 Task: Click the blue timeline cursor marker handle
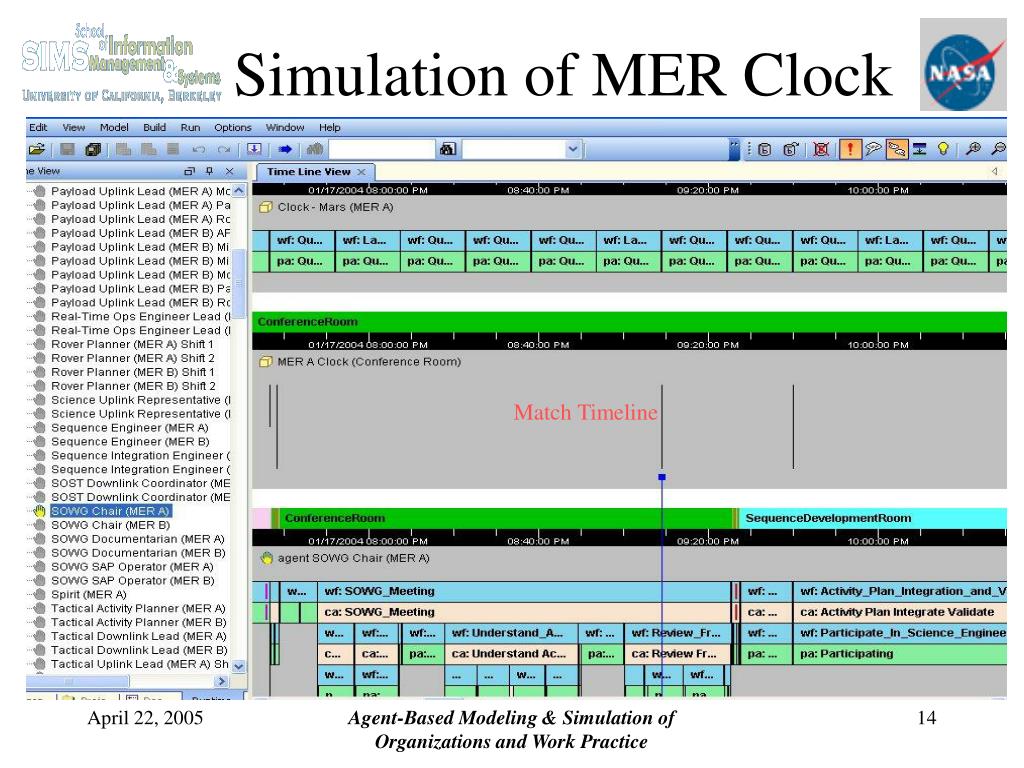(x=662, y=477)
